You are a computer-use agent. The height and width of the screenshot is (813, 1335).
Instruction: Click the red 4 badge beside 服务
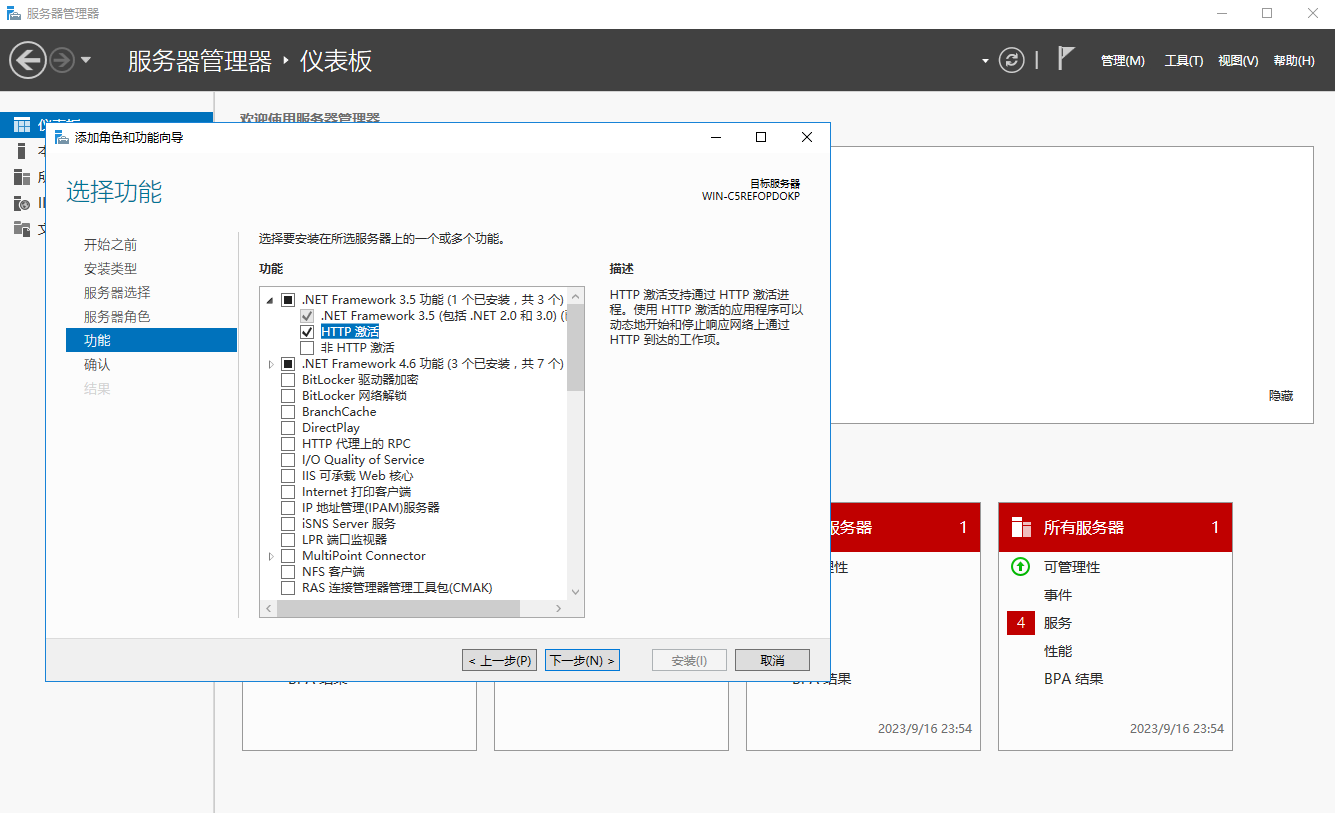coord(1020,623)
